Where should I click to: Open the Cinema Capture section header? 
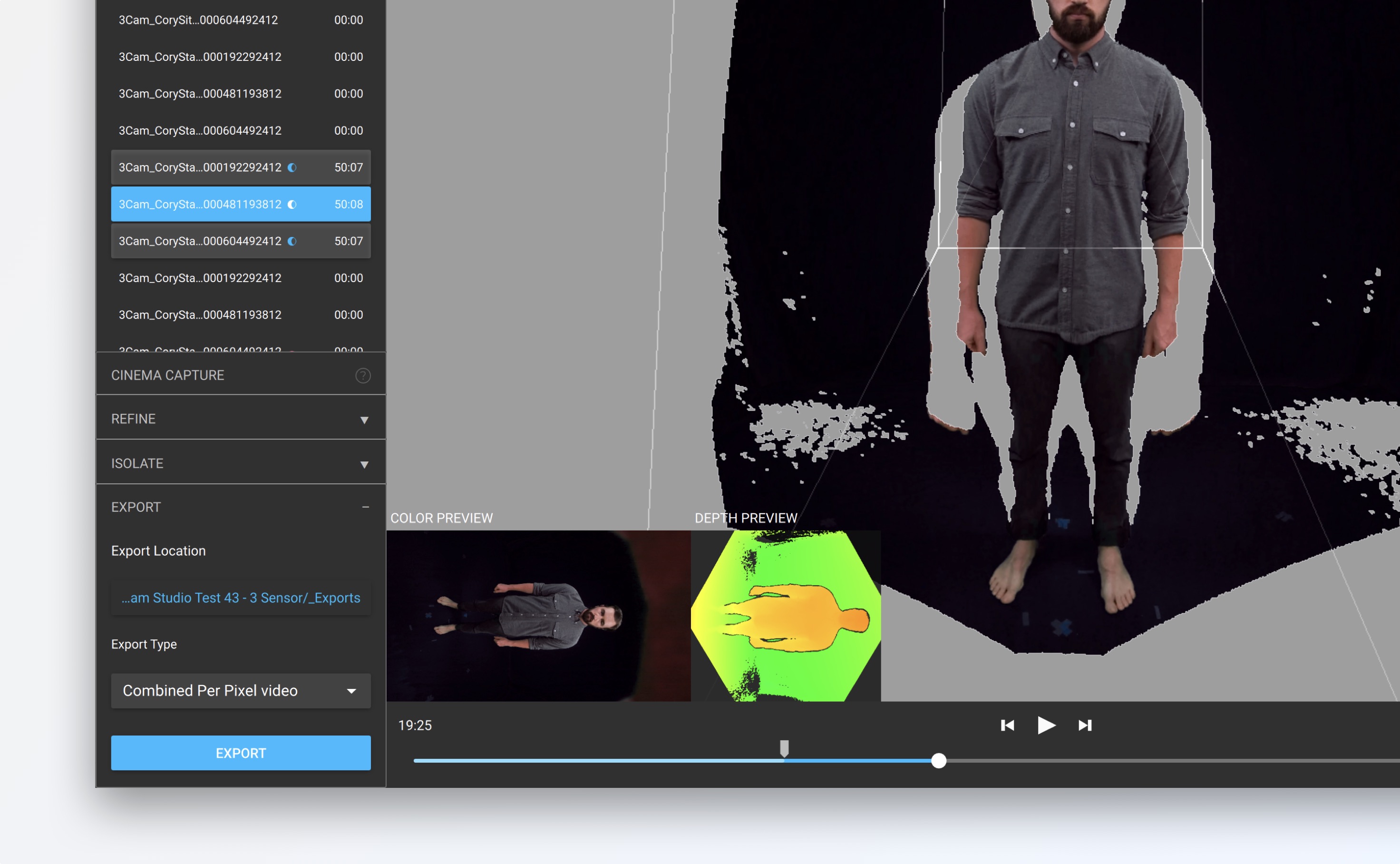(x=167, y=375)
